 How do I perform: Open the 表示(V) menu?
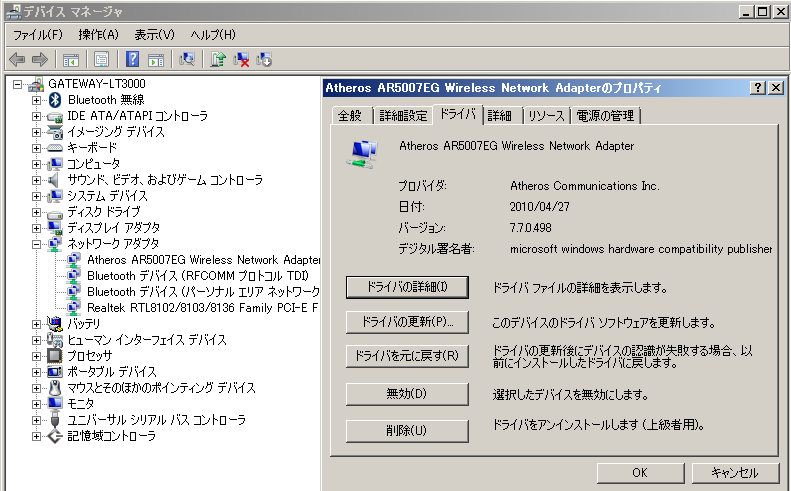(x=154, y=35)
